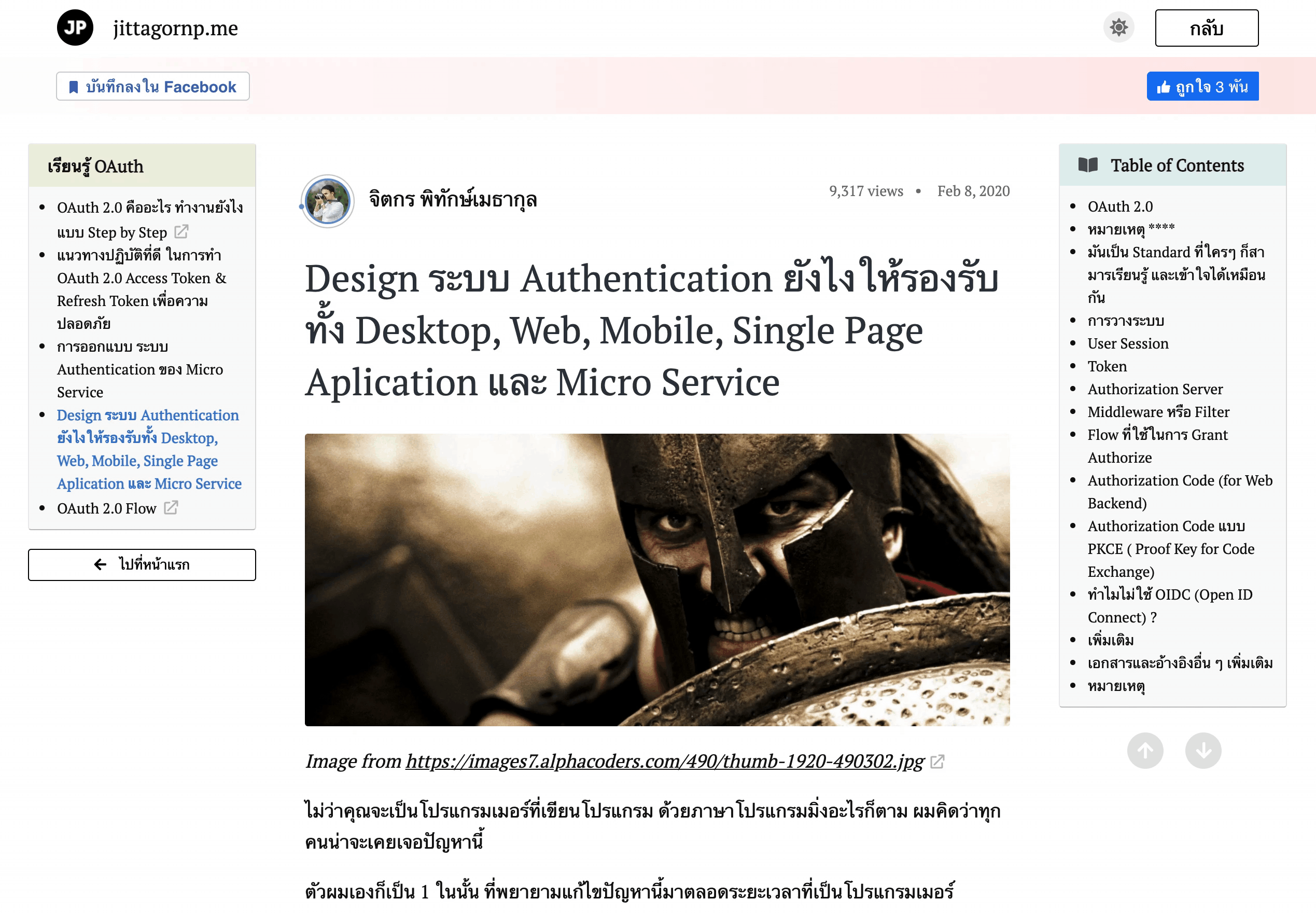Click external link icon beside Step by Step
This screenshot has width=1316, height=913.
coord(181,232)
